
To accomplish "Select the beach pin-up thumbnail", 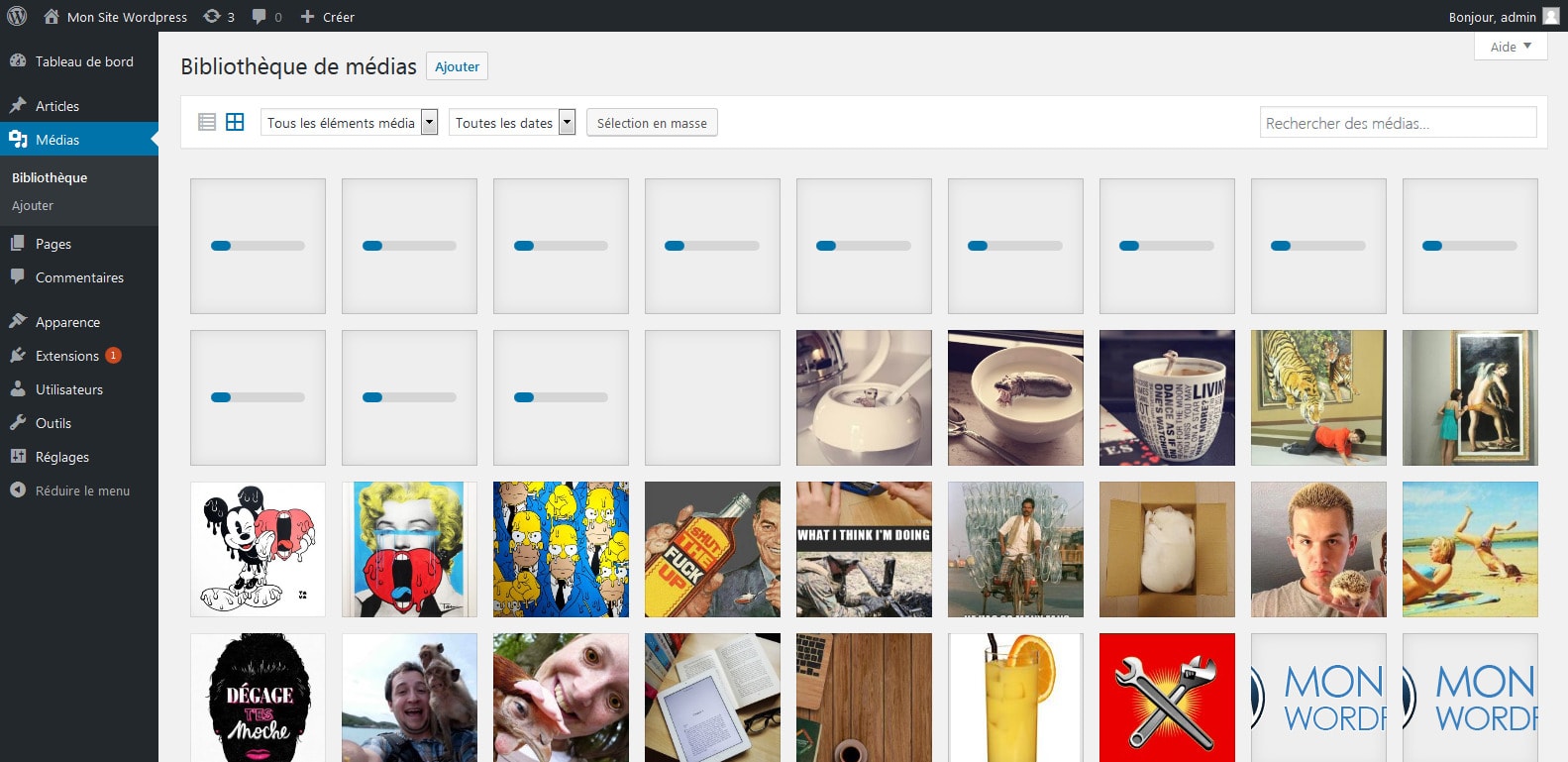I will (x=1470, y=549).
